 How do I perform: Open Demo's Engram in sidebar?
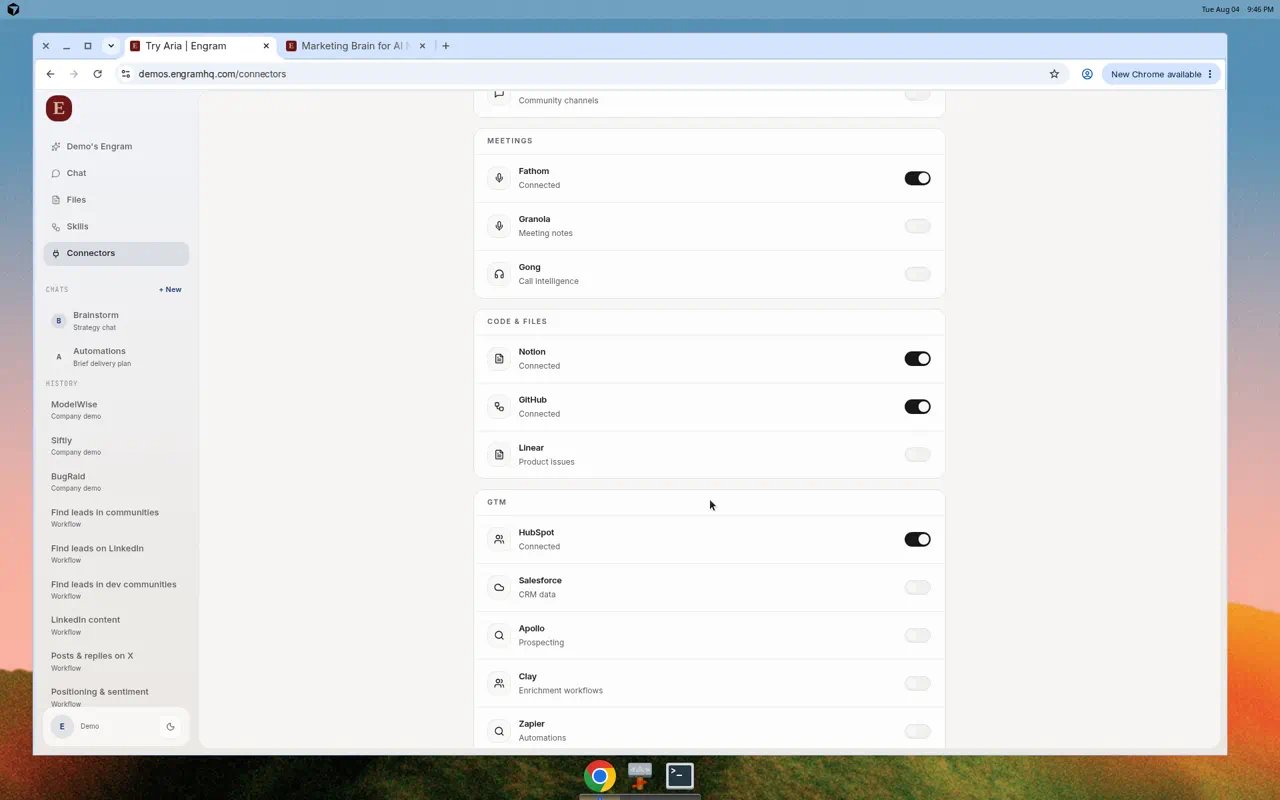pyautogui.click(x=116, y=147)
